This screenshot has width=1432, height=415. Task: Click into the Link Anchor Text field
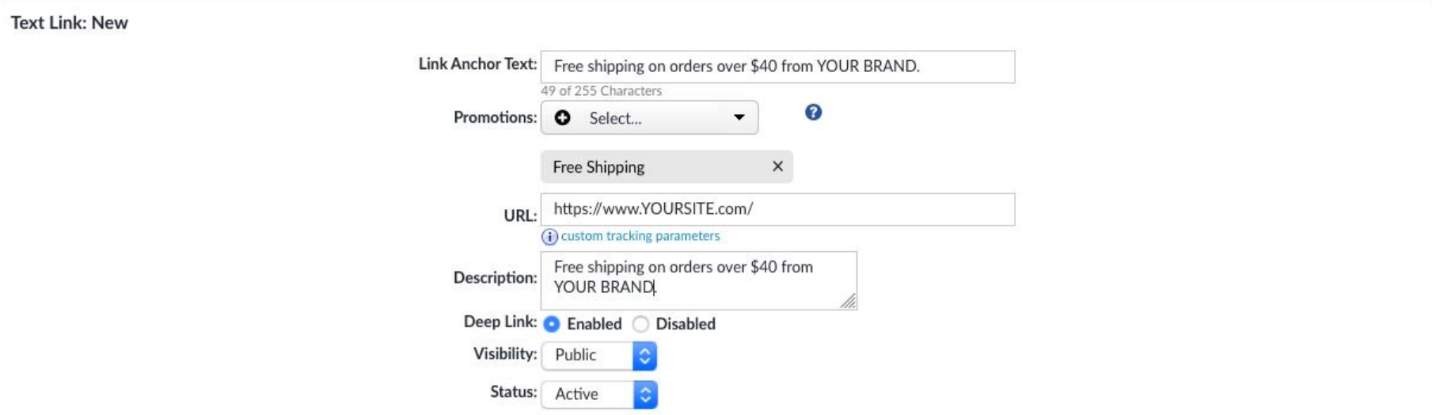click(777, 67)
